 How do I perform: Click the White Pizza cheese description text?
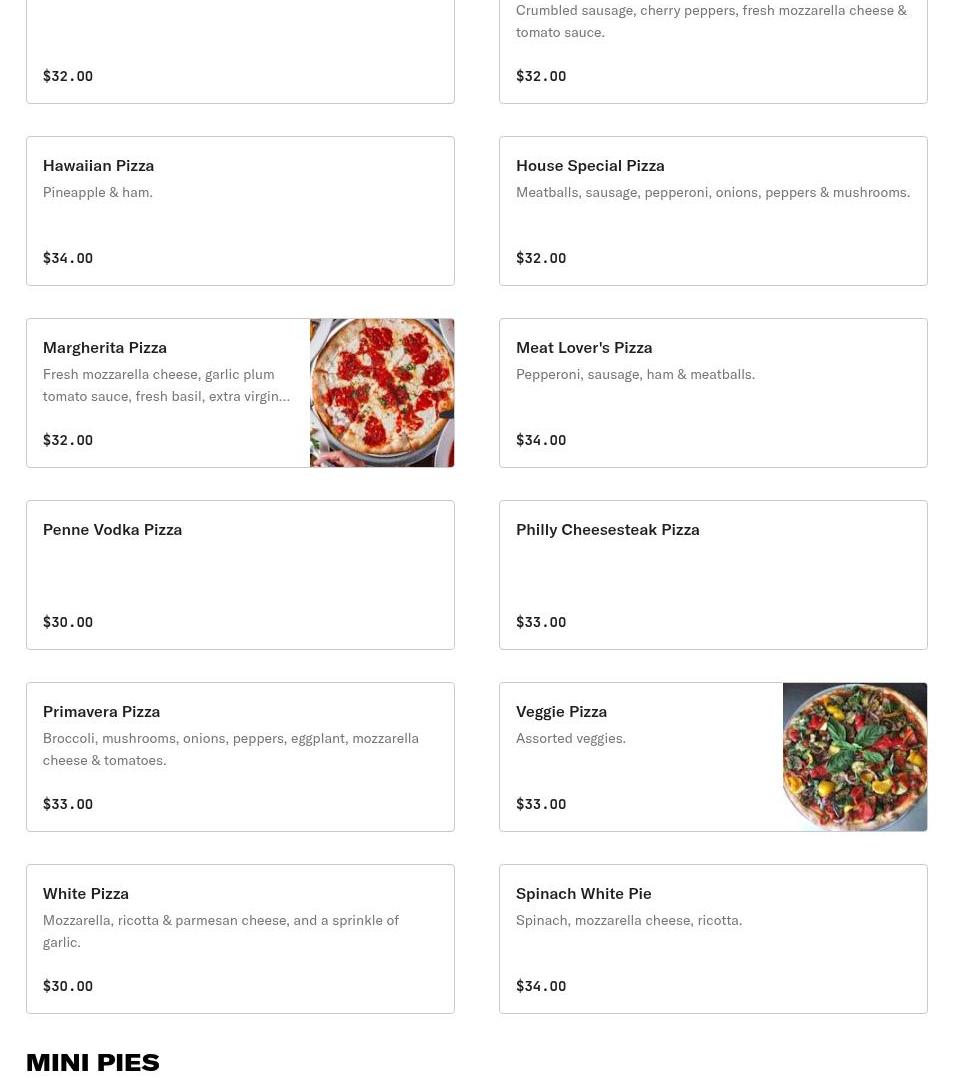point(221,931)
